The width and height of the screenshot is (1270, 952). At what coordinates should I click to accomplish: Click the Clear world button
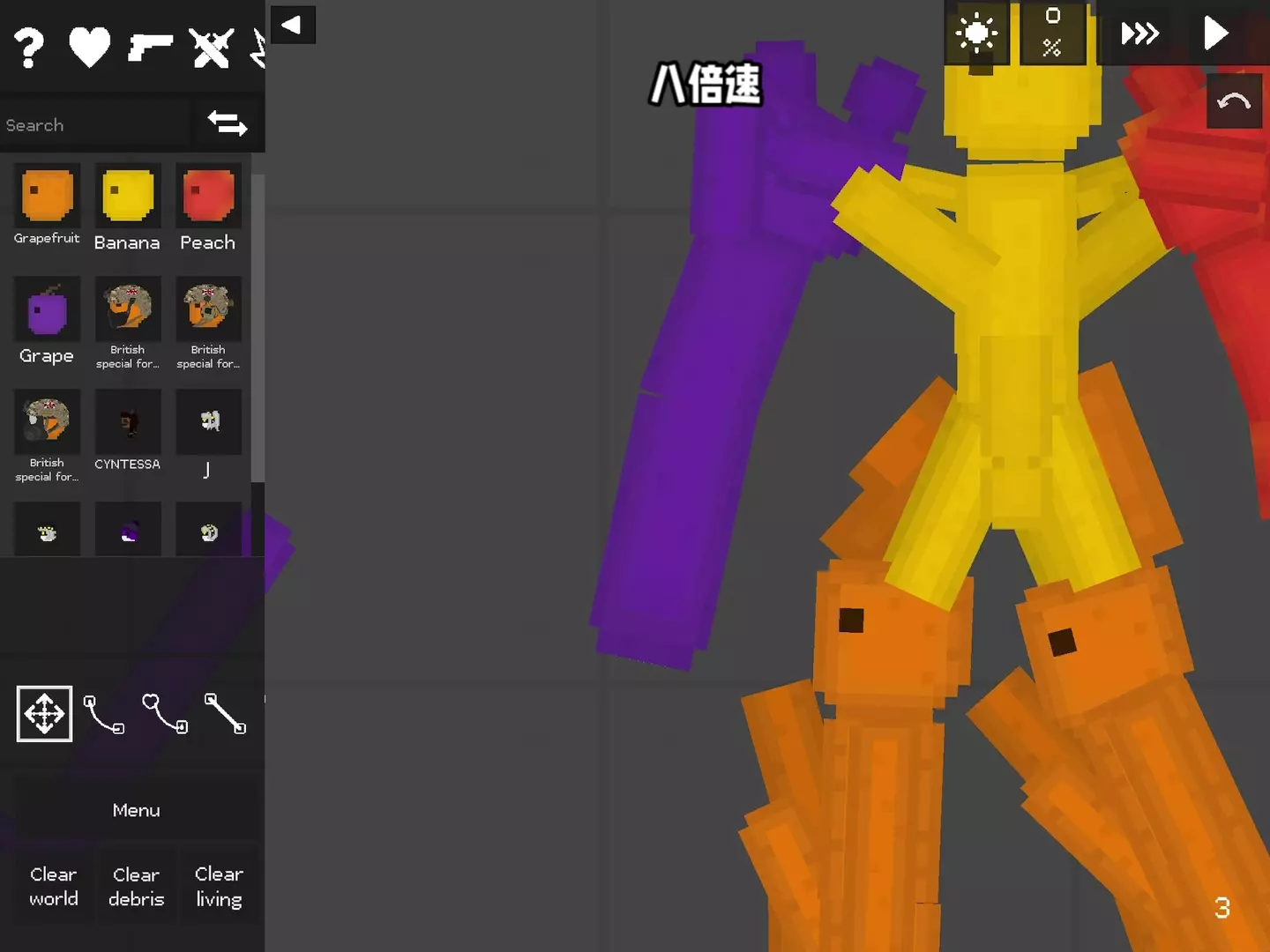tap(53, 887)
